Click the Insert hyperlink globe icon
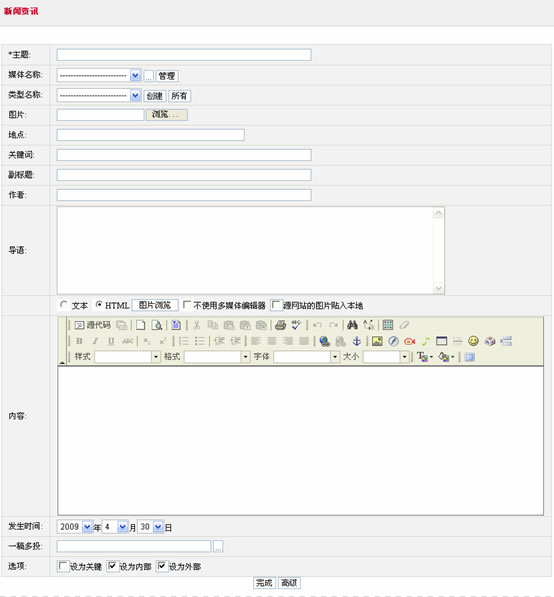The width and height of the screenshot is (554, 597). [324, 341]
